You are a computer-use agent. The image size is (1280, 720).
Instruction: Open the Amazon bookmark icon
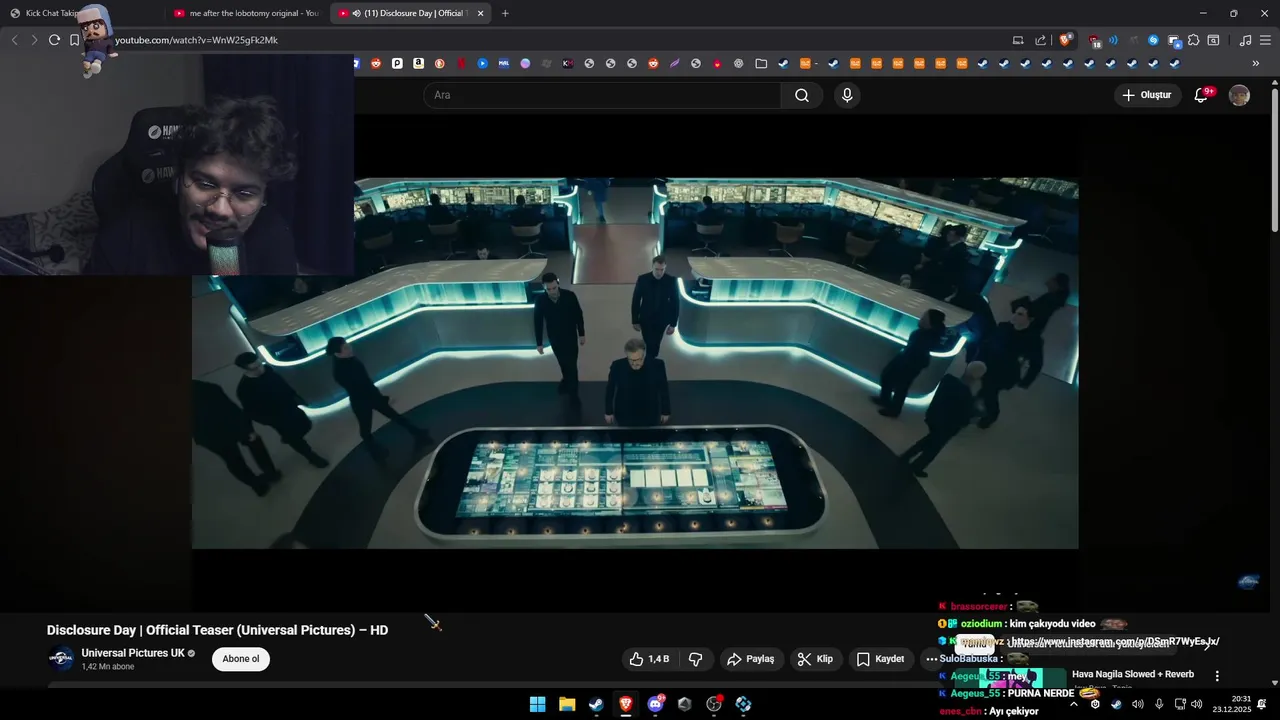point(418,63)
